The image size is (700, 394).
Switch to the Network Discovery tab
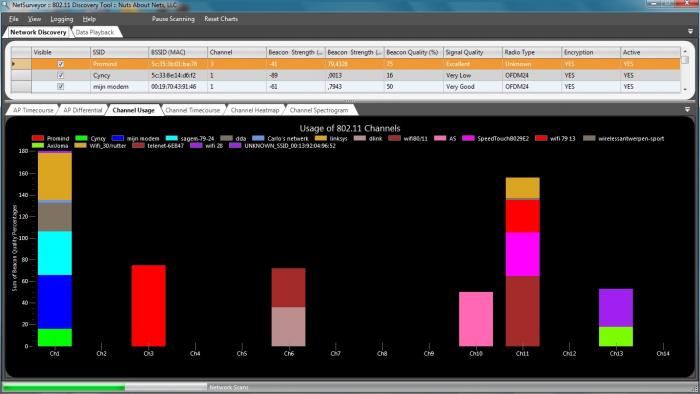(38, 32)
